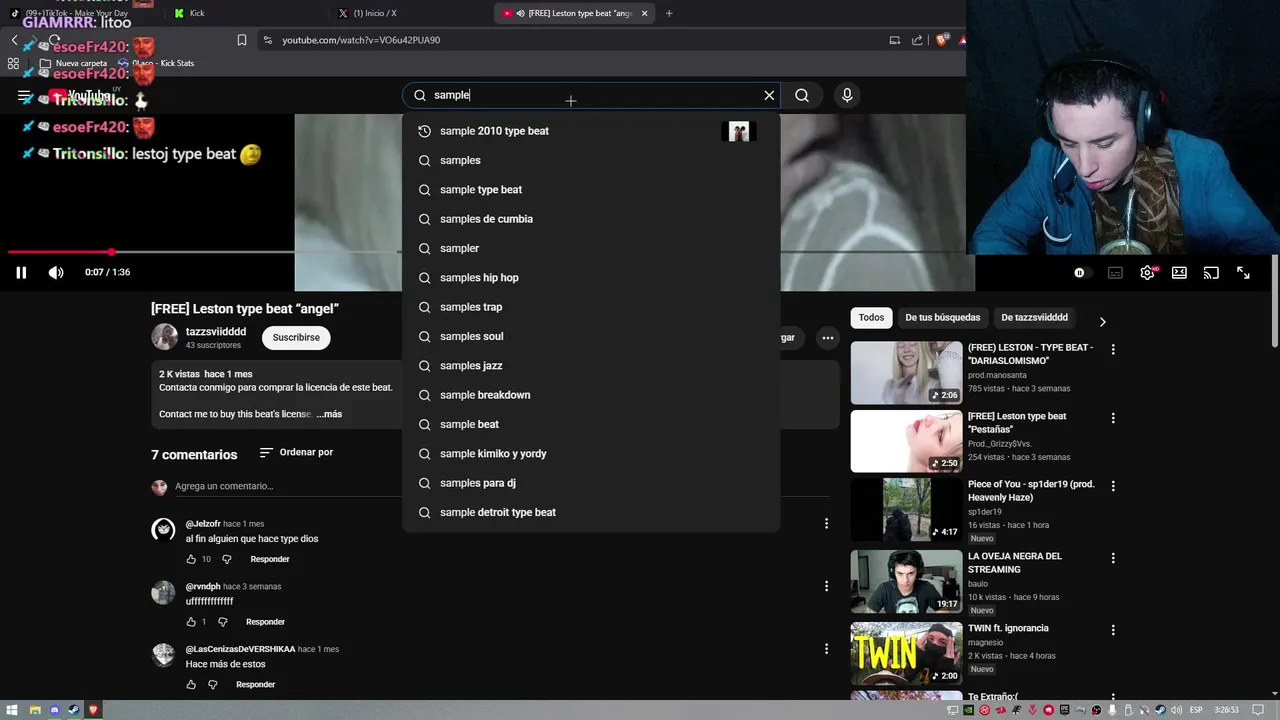Click the YouTube address bar URL
The width and height of the screenshot is (1280, 720).
(x=361, y=40)
